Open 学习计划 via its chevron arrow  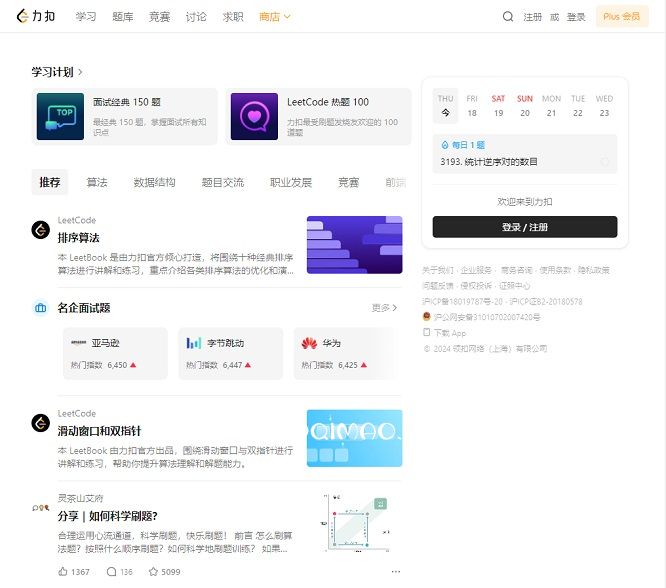pyautogui.click(x=80, y=72)
